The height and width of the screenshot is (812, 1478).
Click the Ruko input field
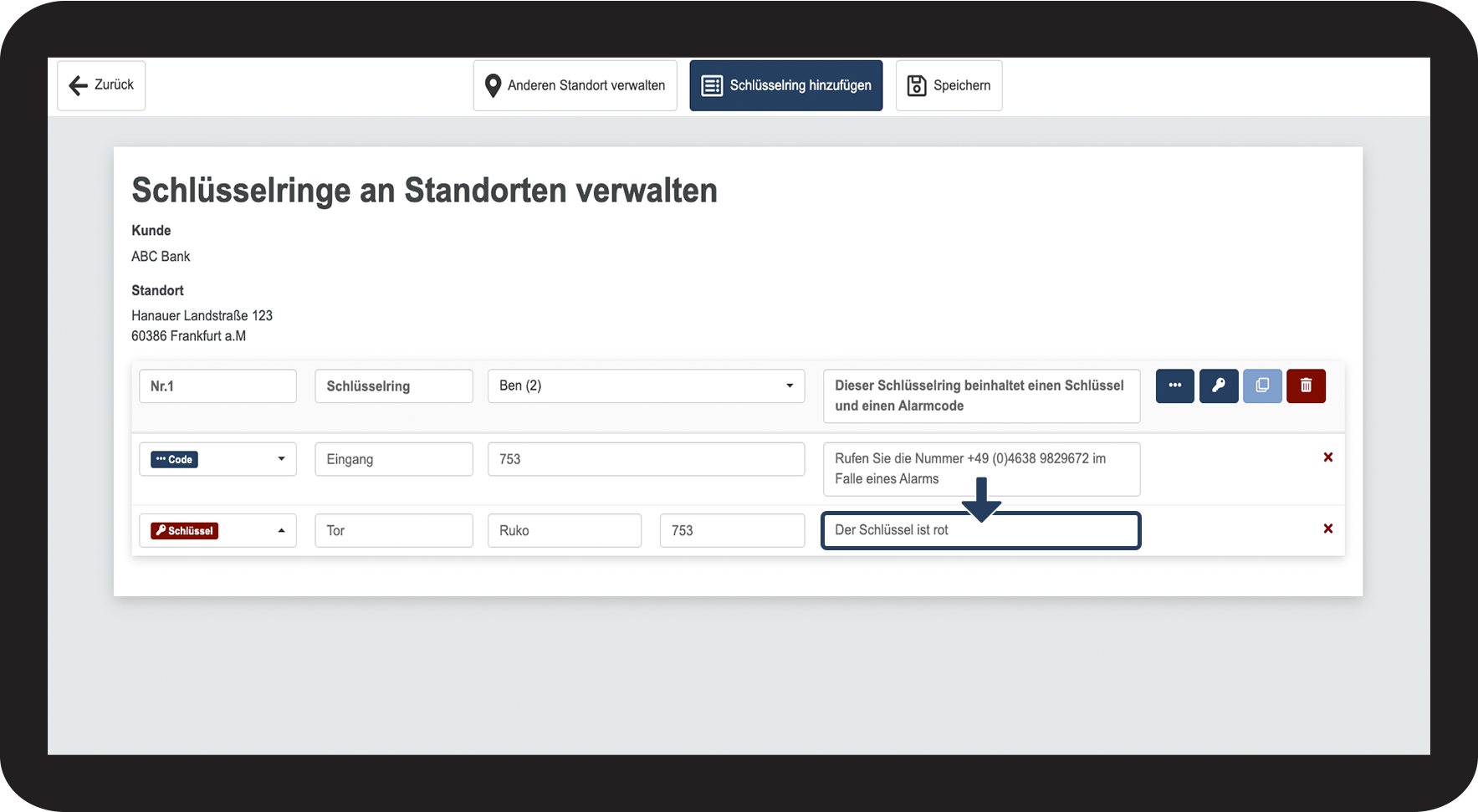click(x=564, y=531)
